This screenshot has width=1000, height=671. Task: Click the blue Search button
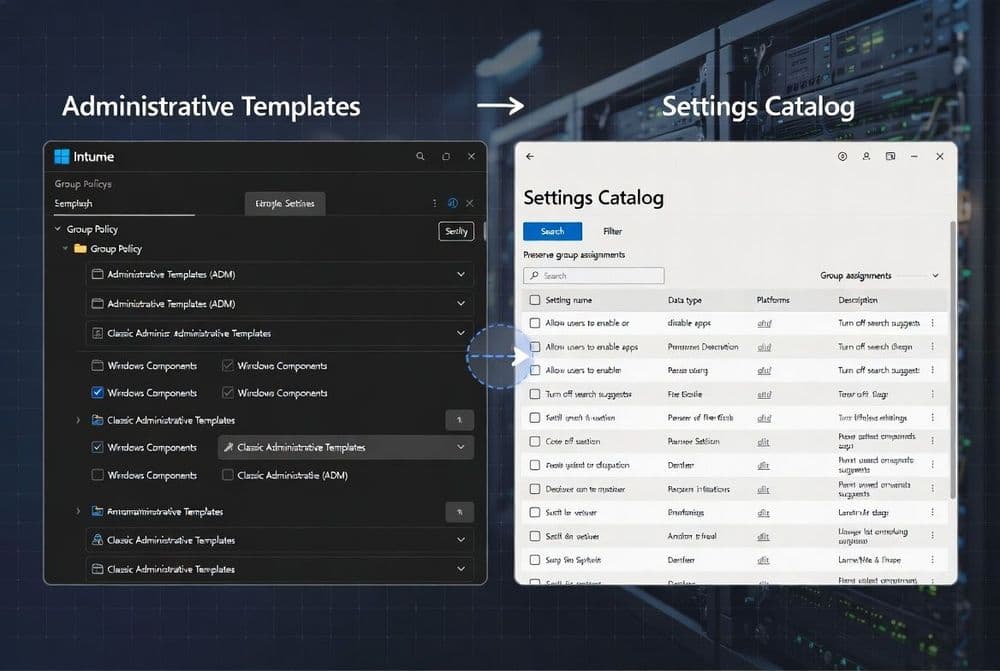[552, 231]
